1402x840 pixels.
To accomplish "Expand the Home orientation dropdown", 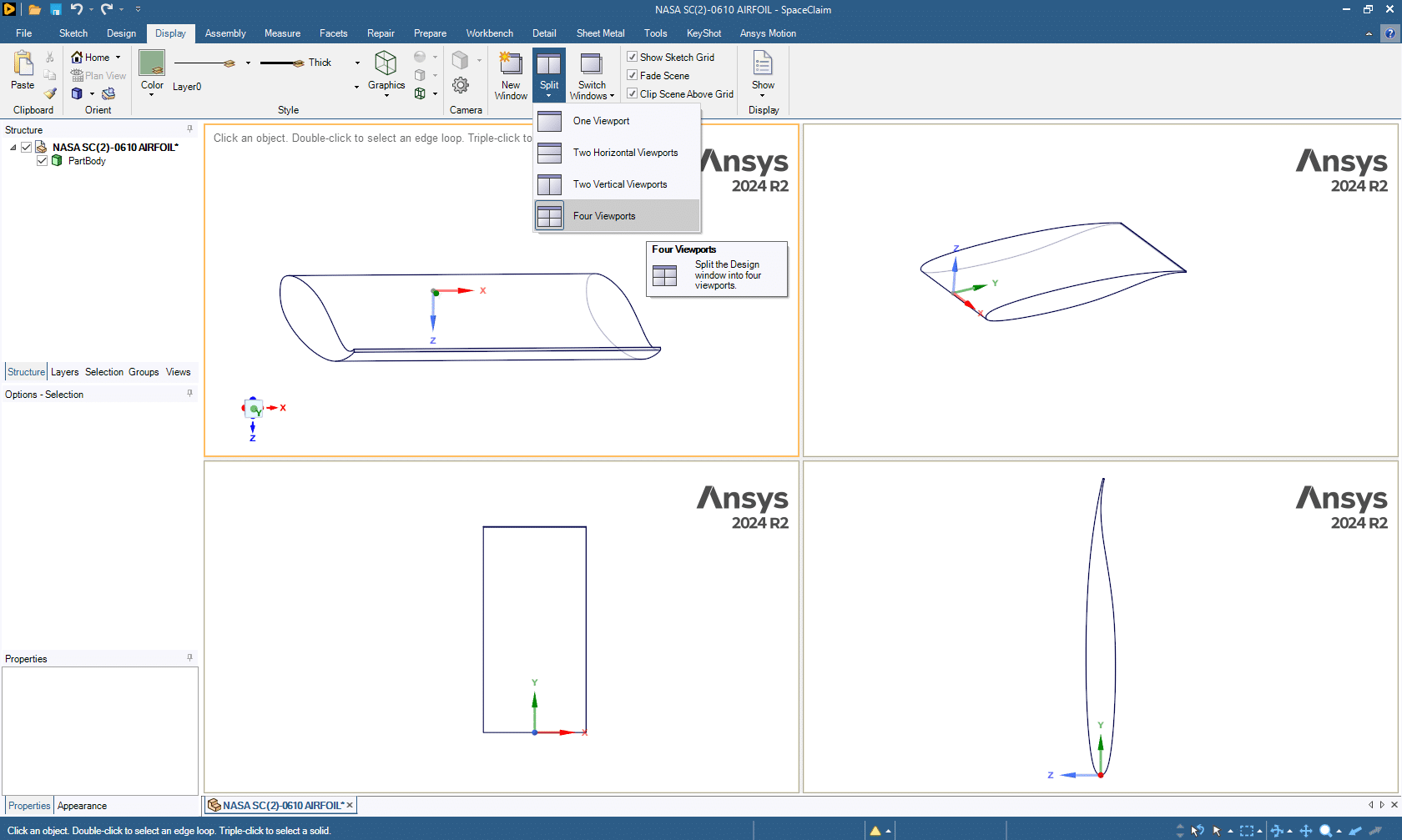I will (118, 58).
